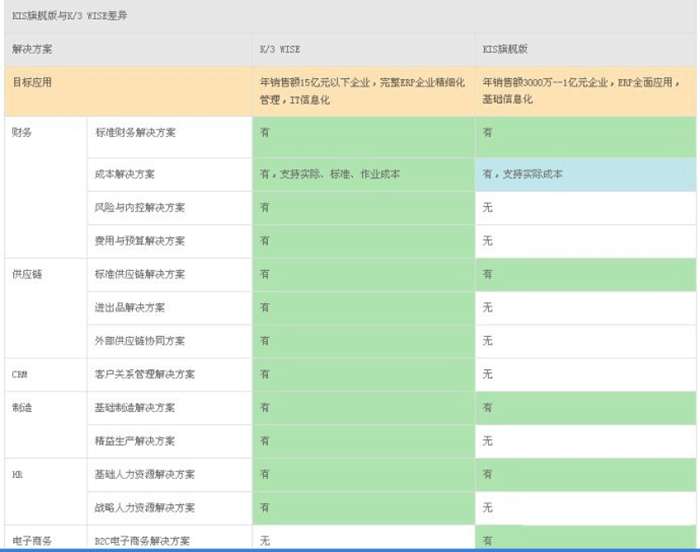Viewport: 700px width, 552px height.
Task: Click "风险与内控解决方案" row label
Action: click(140, 208)
